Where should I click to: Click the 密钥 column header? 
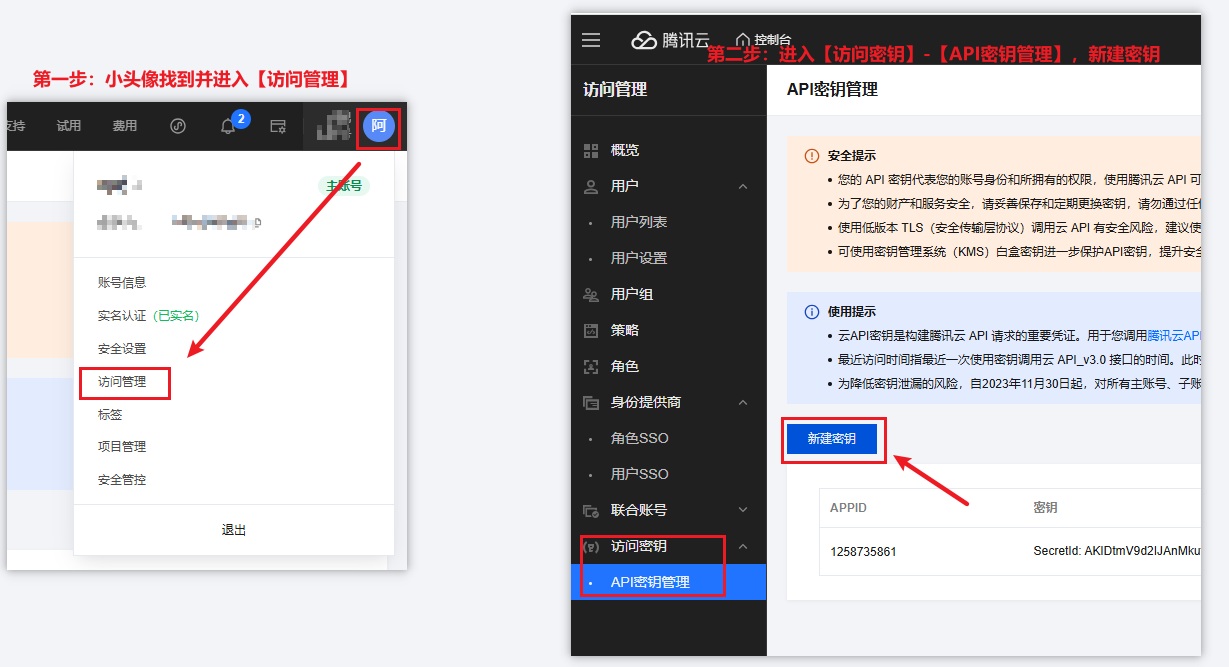coord(1045,508)
